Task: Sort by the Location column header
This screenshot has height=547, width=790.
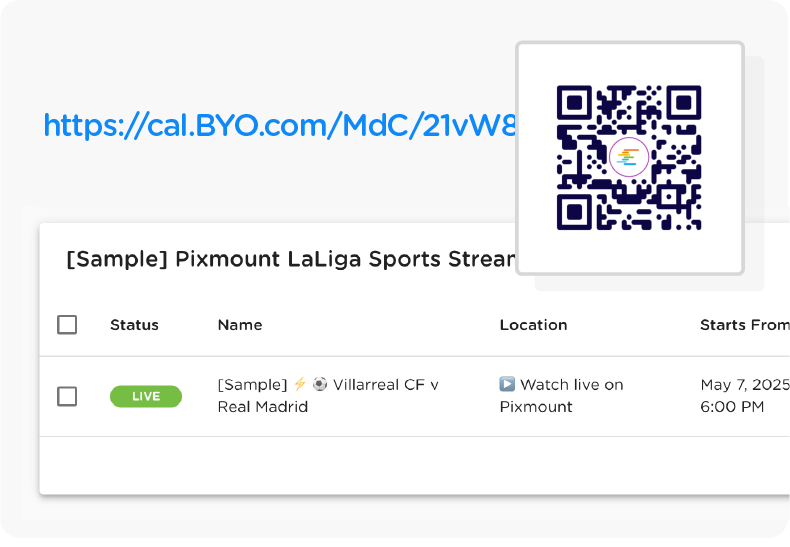Action: tap(534, 325)
